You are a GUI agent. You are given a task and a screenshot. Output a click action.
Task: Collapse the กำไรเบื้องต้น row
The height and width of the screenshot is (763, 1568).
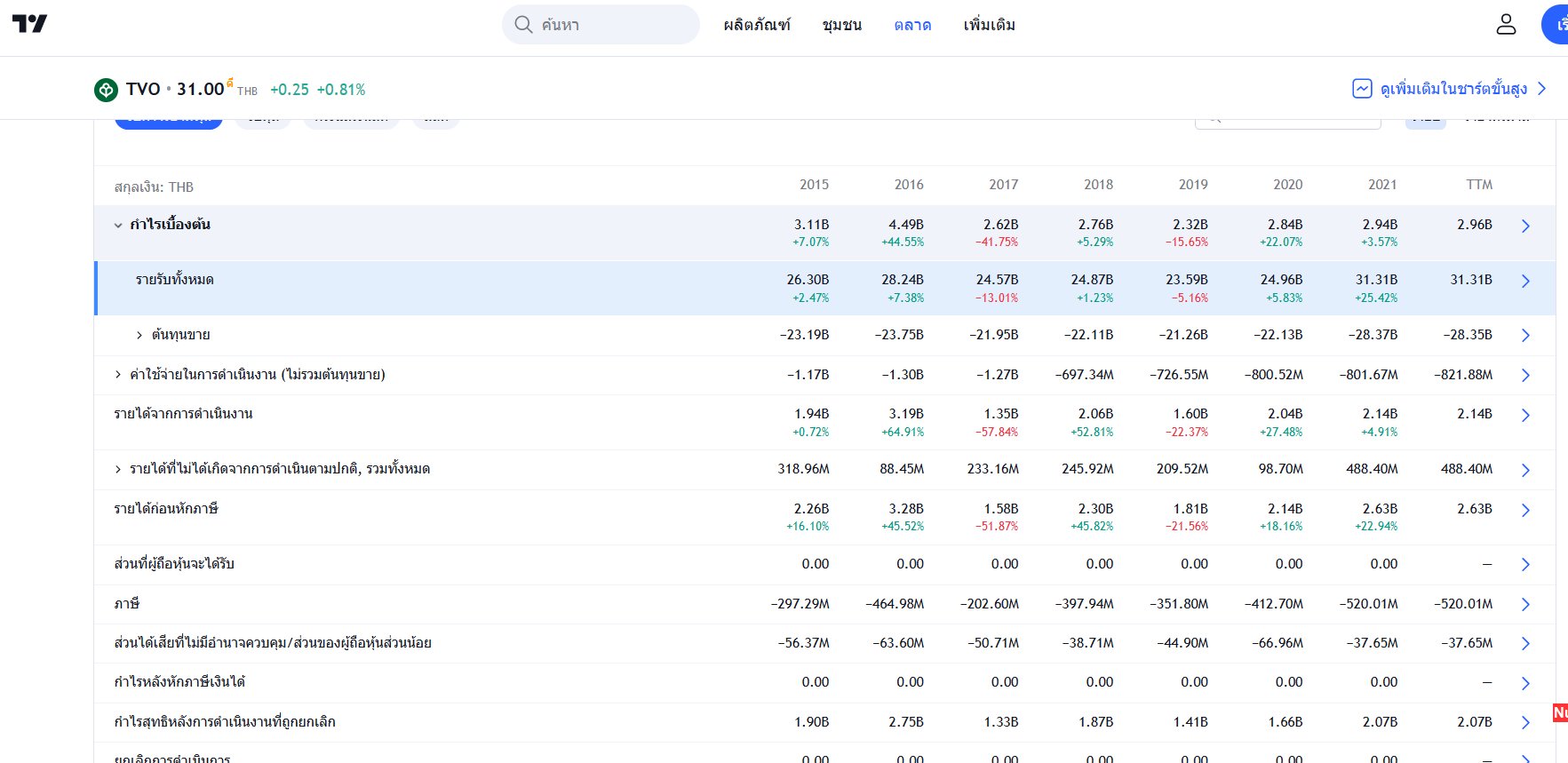tap(118, 225)
